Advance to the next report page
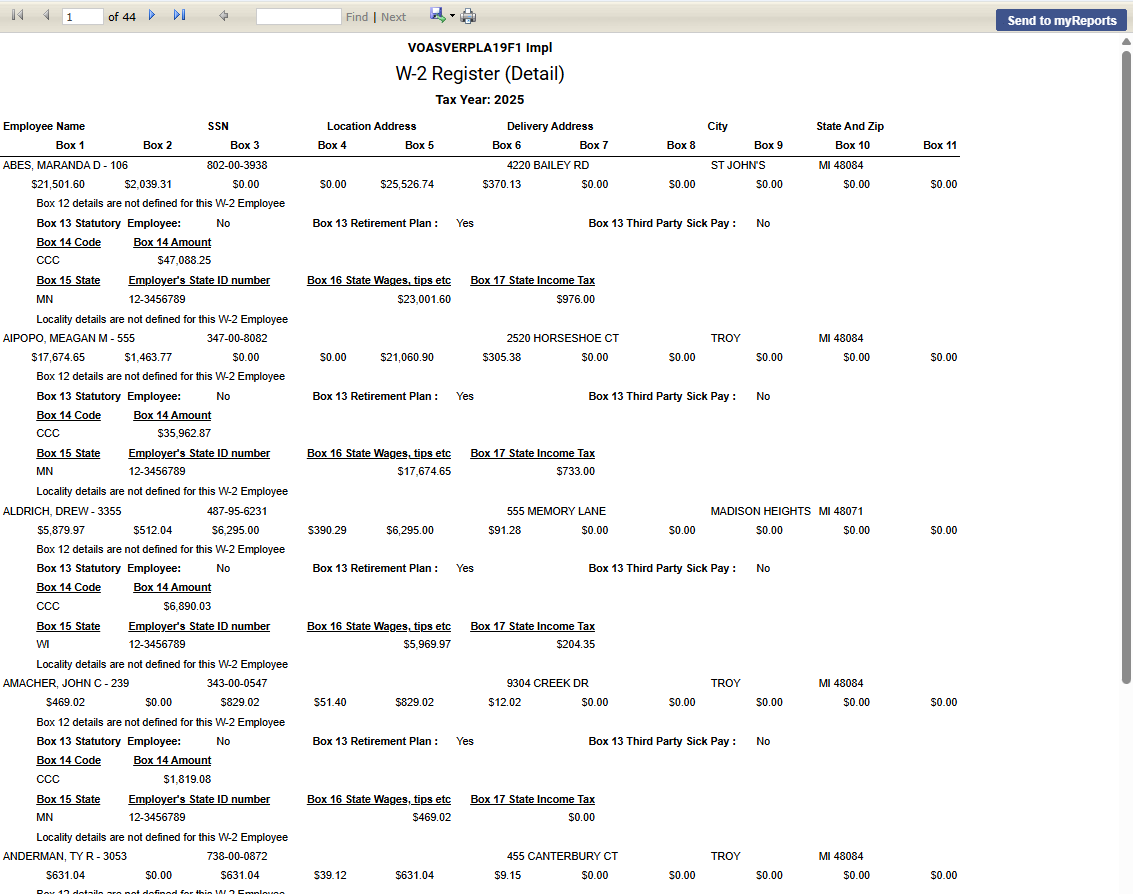Image resolution: width=1133 pixels, height=894 pixels. [x=152, y=16]
